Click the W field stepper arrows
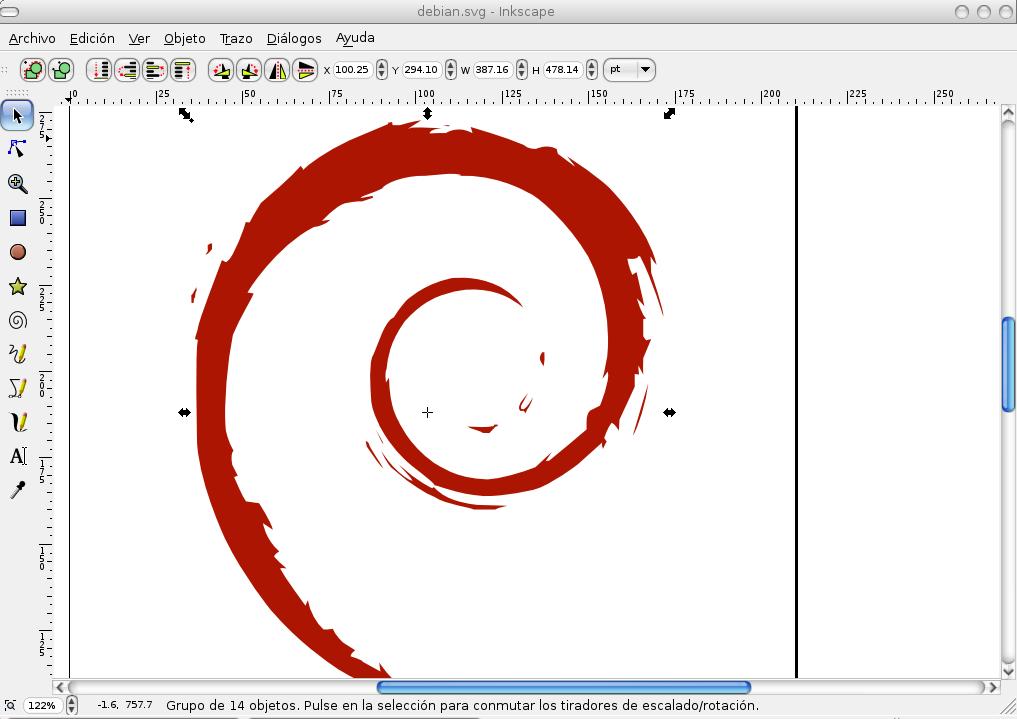This screenshot has height=719, width=1017. click(x=521, y=69)
